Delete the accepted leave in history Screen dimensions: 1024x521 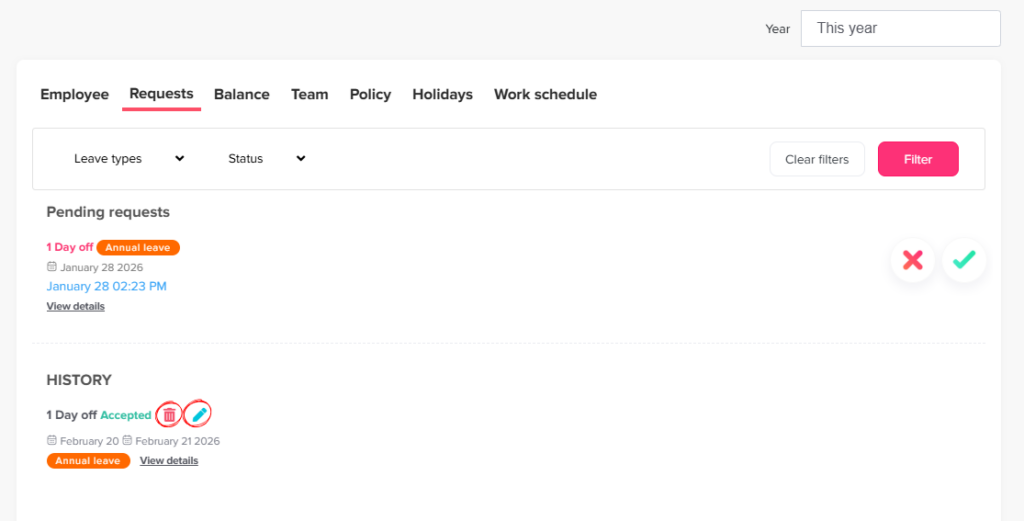[x=169, y=414]
